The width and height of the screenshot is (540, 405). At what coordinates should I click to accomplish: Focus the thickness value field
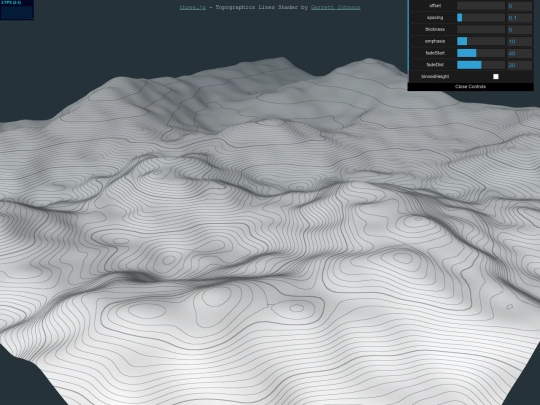point(519,29)
